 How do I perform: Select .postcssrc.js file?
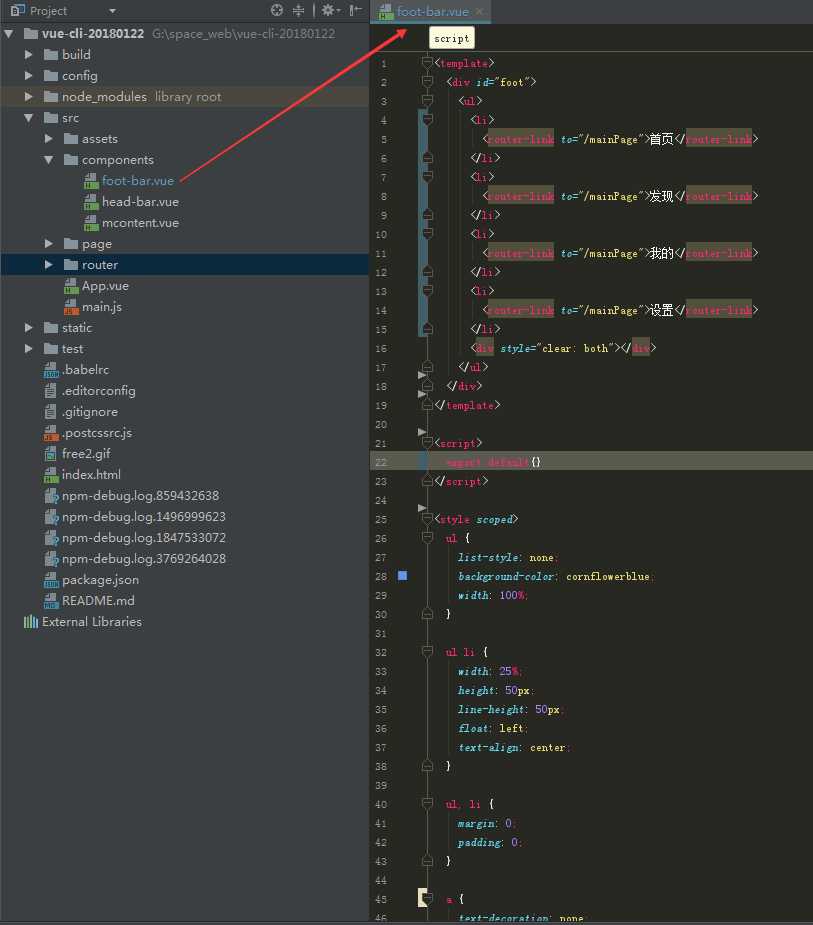click(97, 432)
